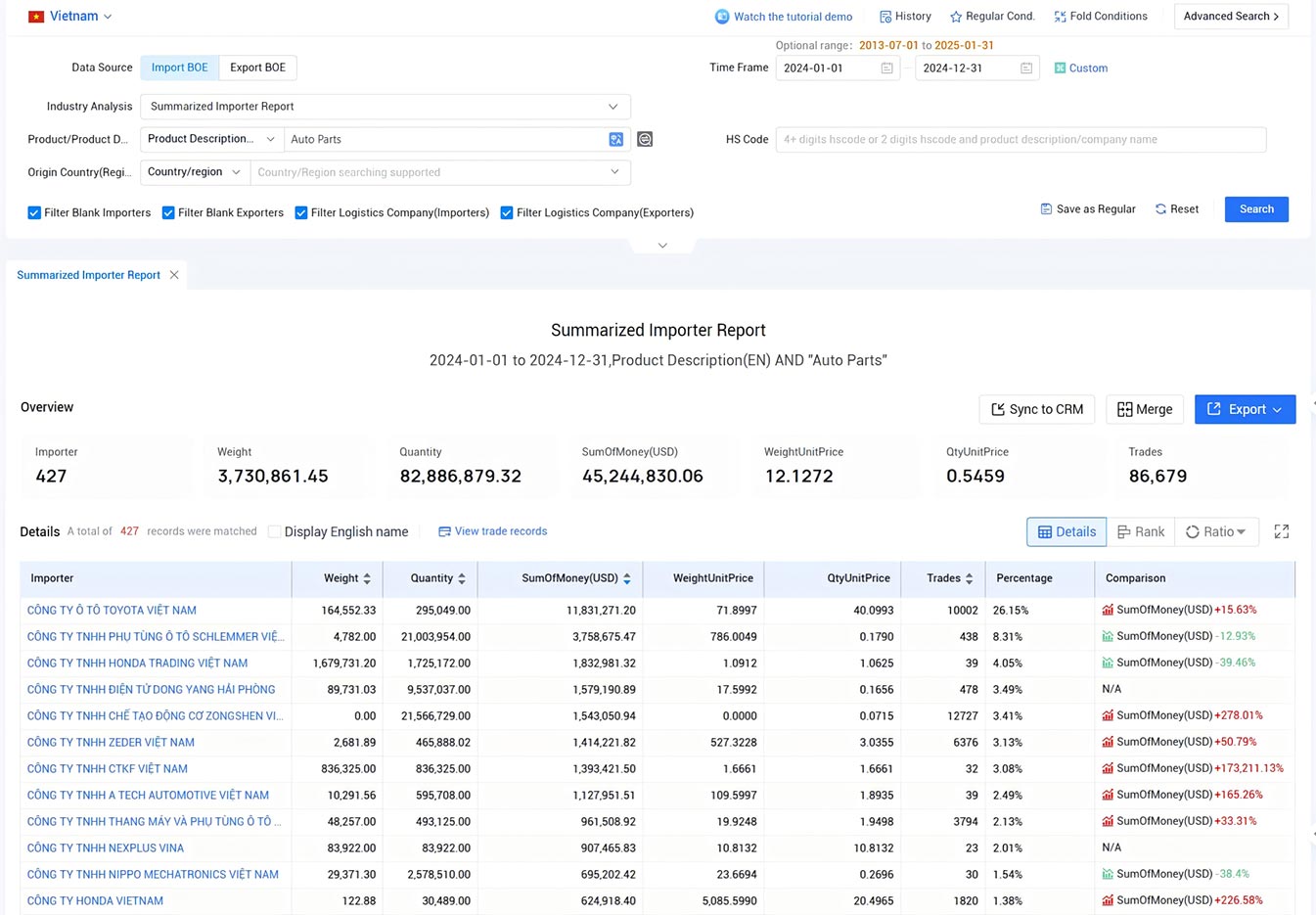Viewport: 1316px width, 915px height.
Task: Click Sync to CRM
Action: [1037, 409]
